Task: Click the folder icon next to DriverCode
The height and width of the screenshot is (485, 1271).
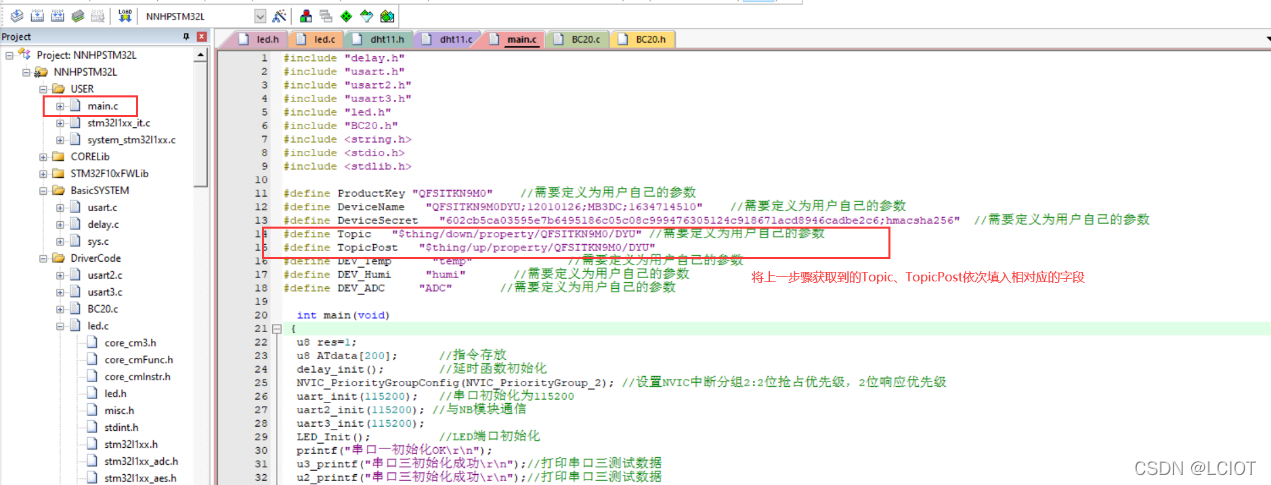Action: [59, 258]
